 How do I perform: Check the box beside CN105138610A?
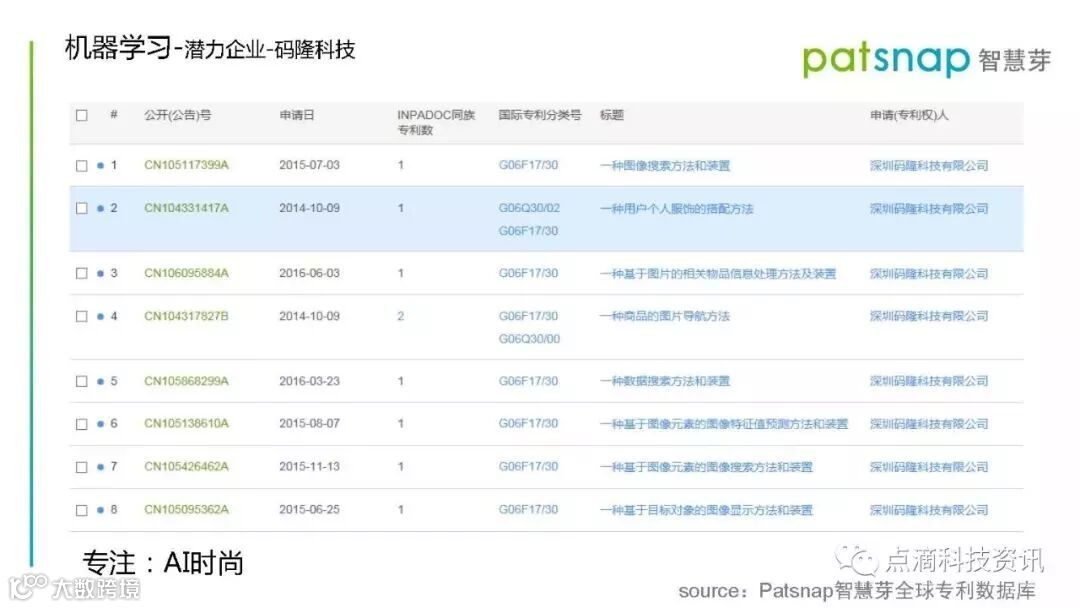(82, 424)
